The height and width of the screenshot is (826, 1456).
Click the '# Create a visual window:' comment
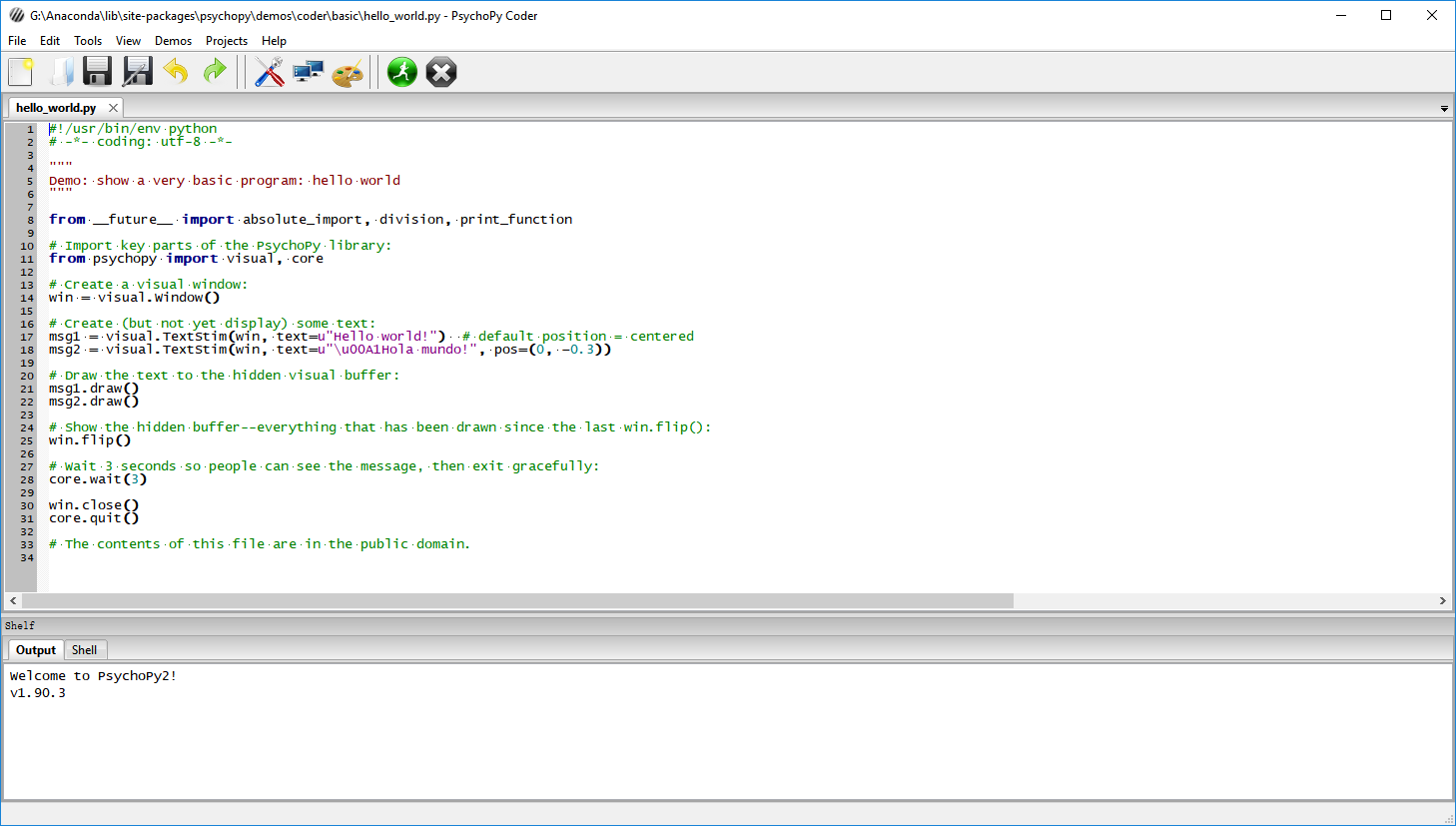tap(148, 285)
